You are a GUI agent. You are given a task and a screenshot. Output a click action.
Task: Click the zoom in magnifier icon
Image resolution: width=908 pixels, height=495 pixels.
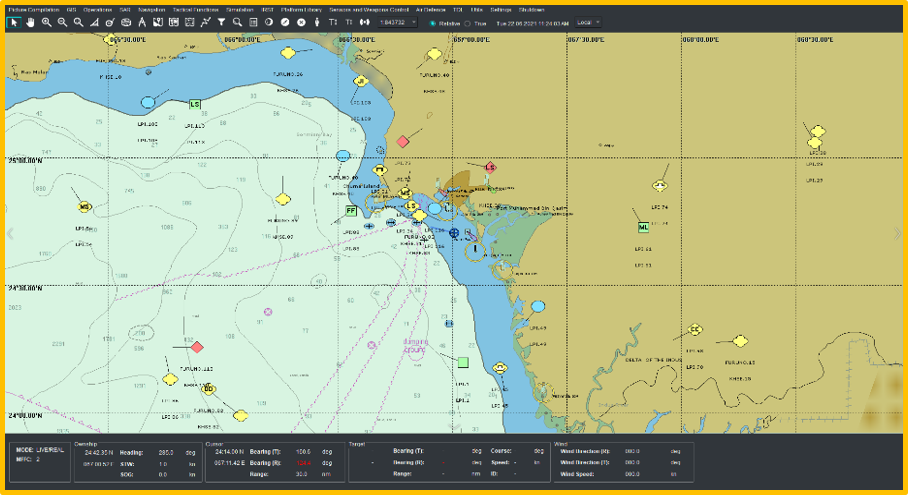[x=46, y=22]
